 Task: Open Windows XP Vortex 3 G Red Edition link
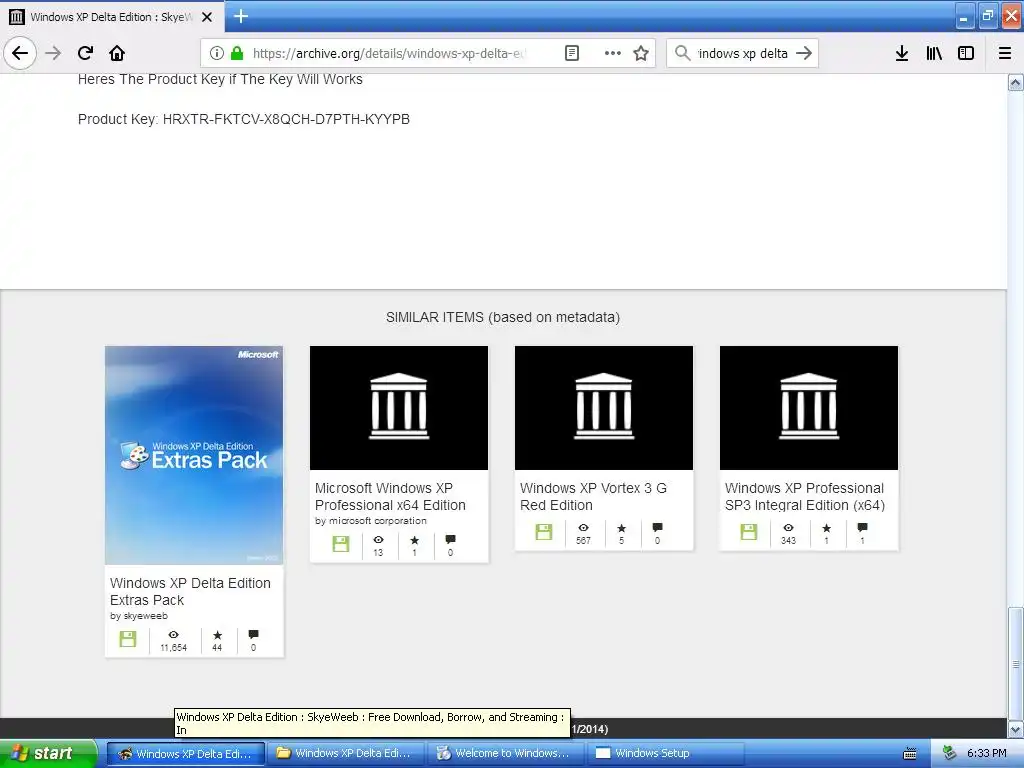tap(594, 496)
